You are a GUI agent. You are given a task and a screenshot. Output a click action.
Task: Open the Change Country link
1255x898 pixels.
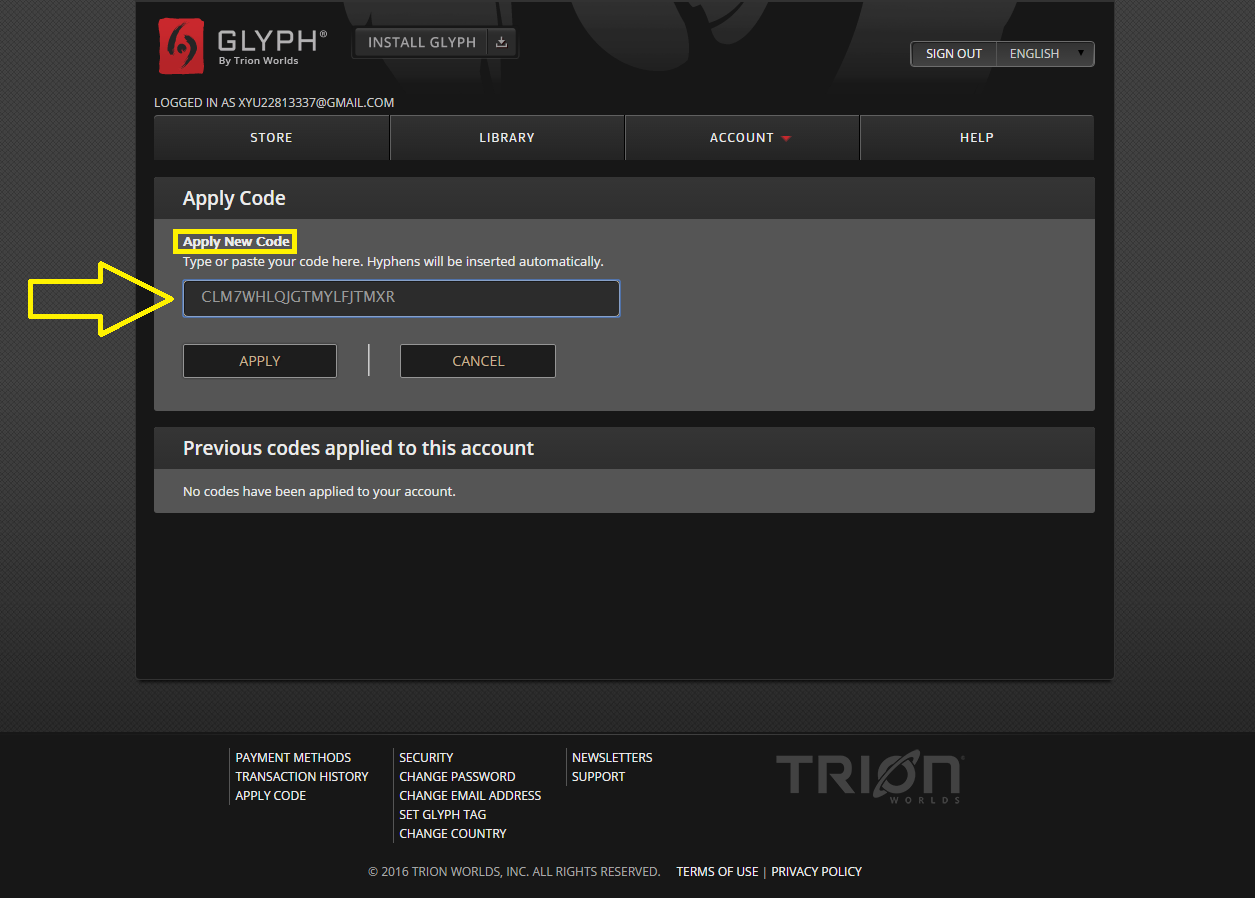click(x=453, y=834)
